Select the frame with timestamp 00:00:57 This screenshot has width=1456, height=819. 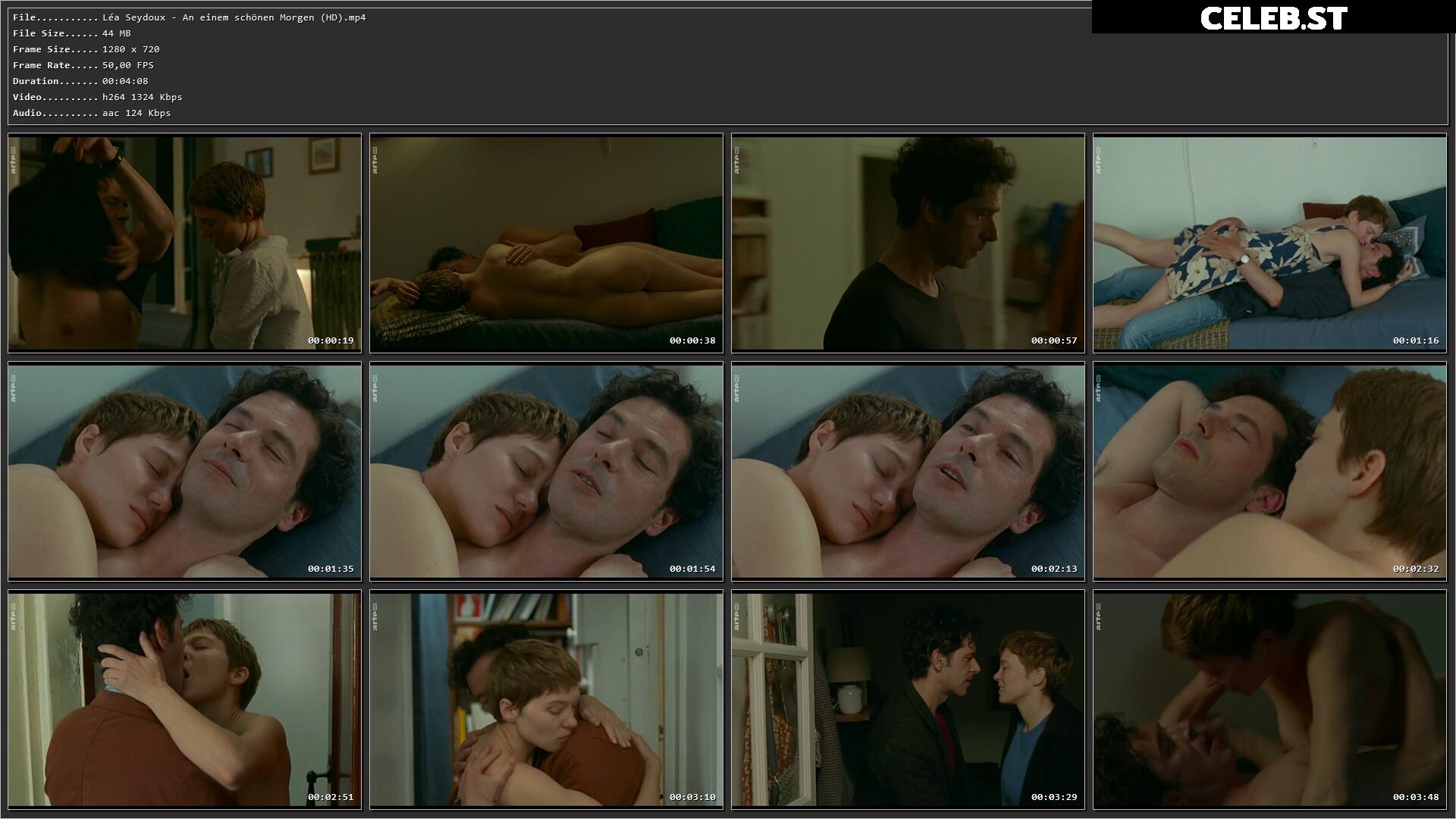908,243
